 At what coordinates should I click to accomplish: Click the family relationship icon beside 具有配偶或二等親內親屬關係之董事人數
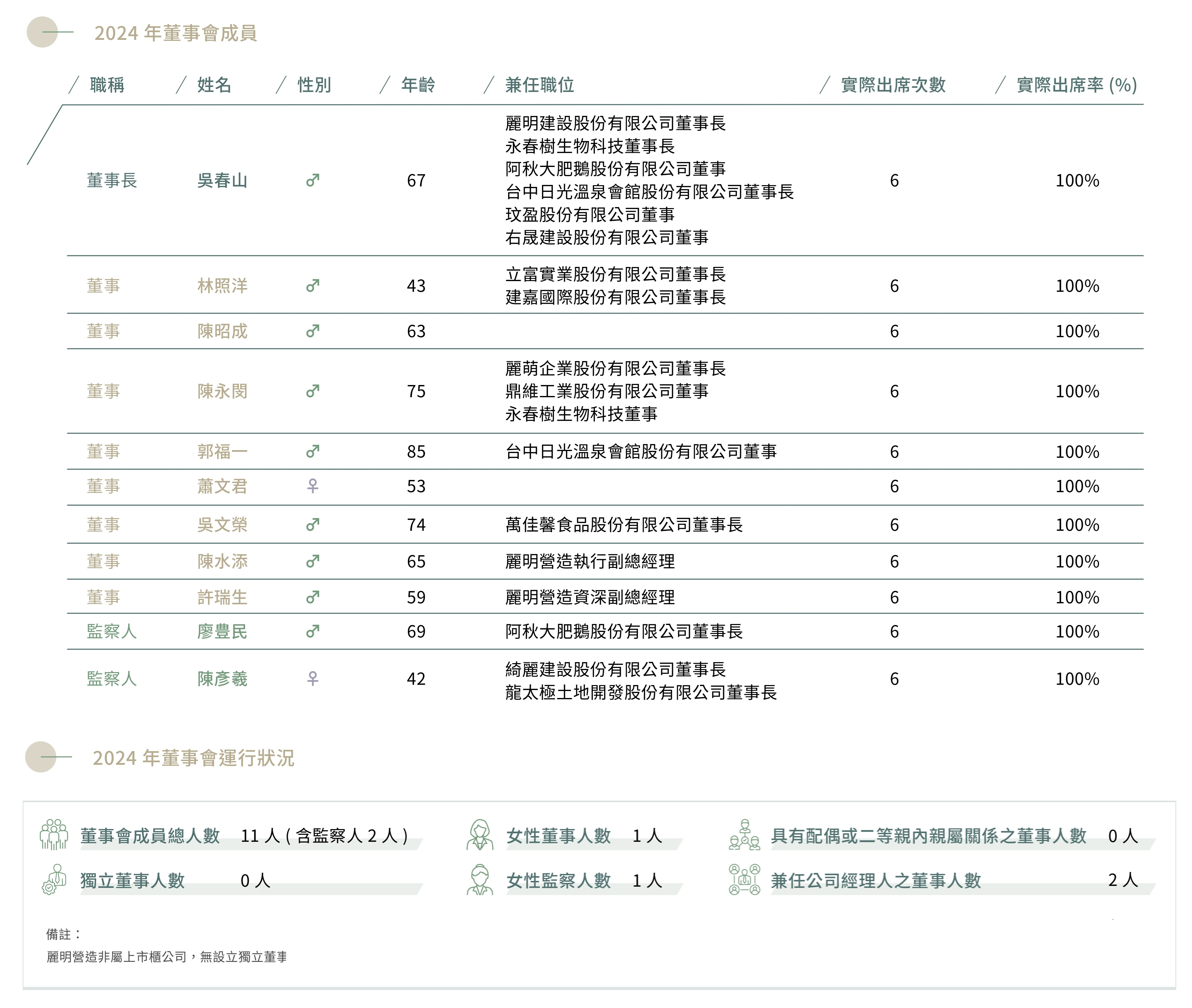(x=744, y=835)
